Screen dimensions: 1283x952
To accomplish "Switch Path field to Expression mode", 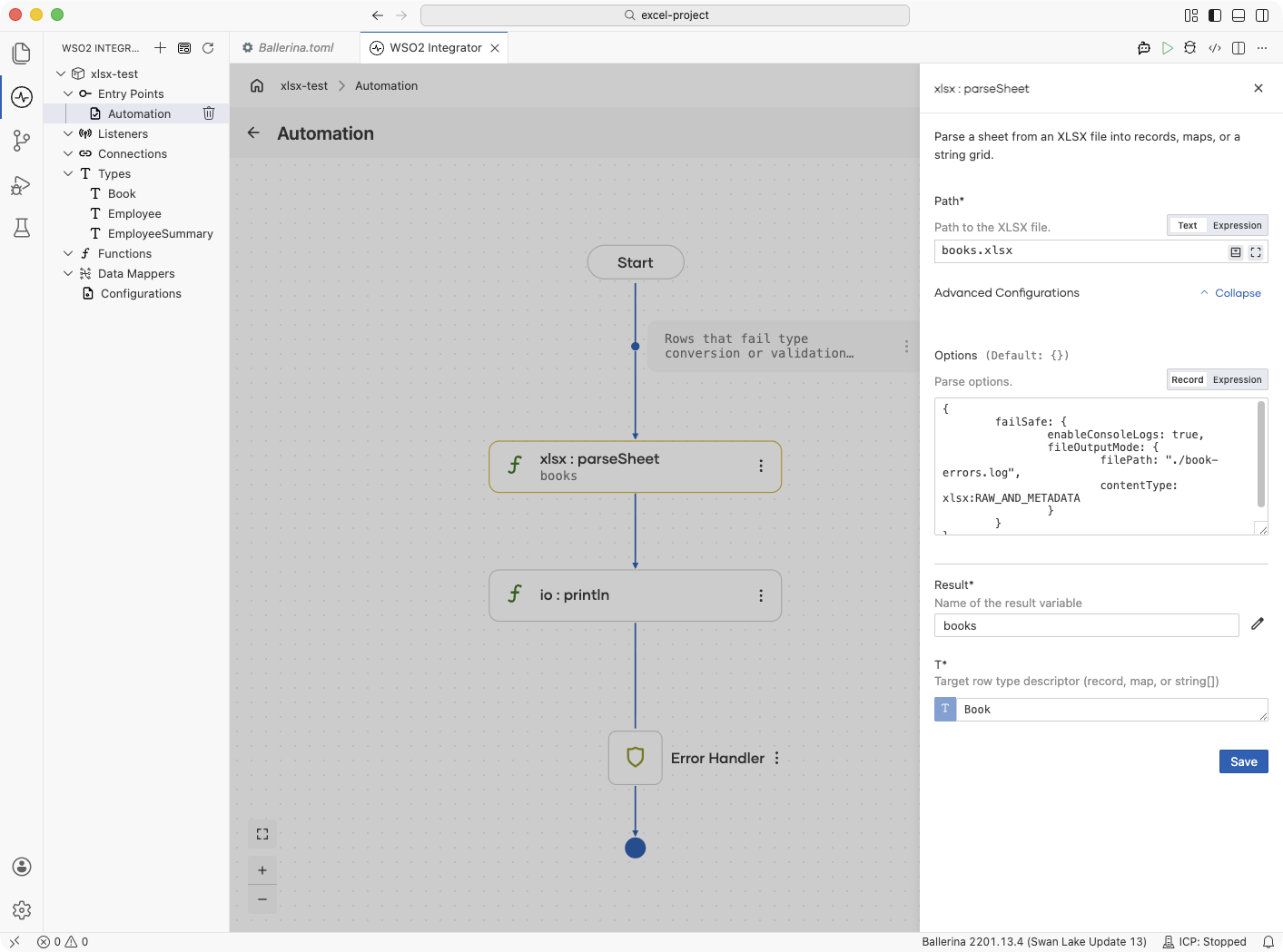I will pos(1238,225).
